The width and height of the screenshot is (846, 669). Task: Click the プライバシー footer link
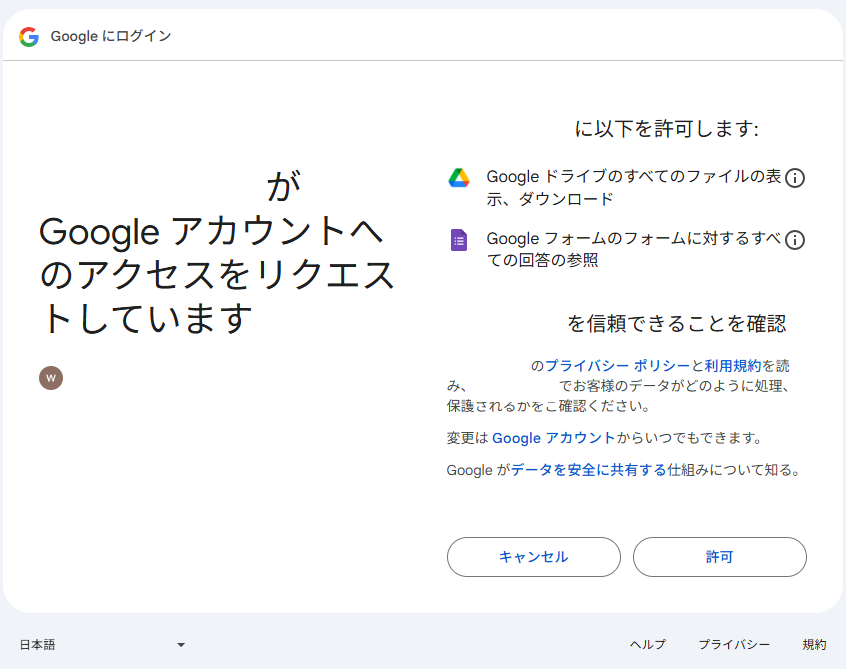(734, 645)
